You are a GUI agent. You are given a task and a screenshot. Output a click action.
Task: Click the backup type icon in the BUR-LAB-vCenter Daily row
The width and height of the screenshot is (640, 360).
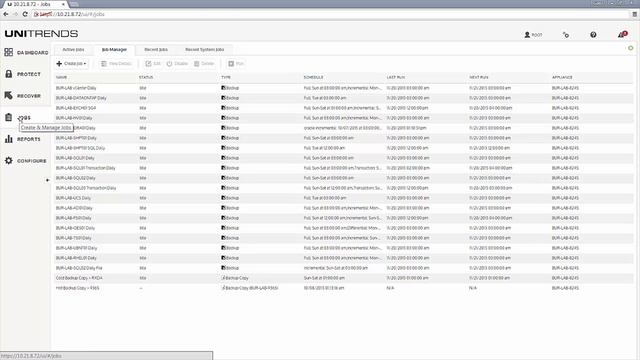point(223,88)
